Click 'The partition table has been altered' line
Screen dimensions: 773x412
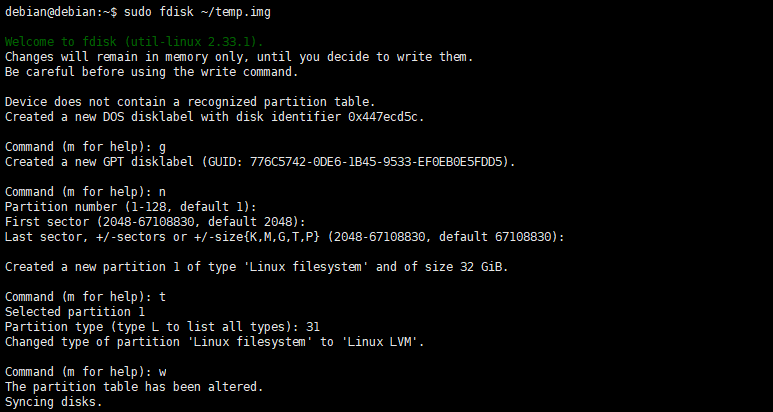click(x=134, y=386)
